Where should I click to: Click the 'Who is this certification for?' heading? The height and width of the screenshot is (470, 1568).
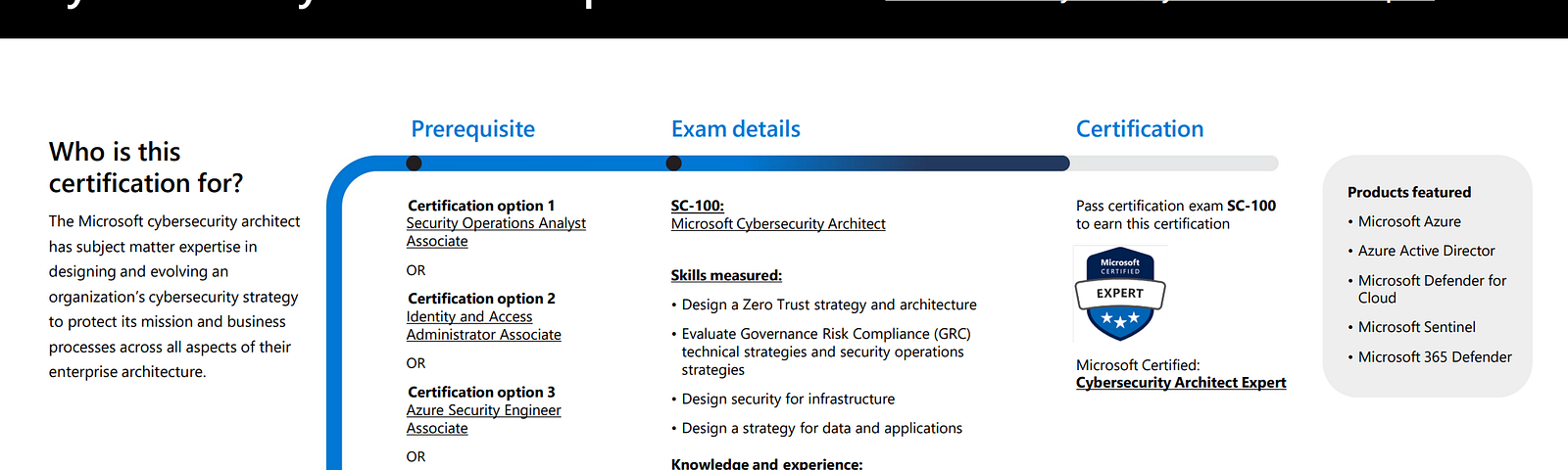(x=146, y=167)
